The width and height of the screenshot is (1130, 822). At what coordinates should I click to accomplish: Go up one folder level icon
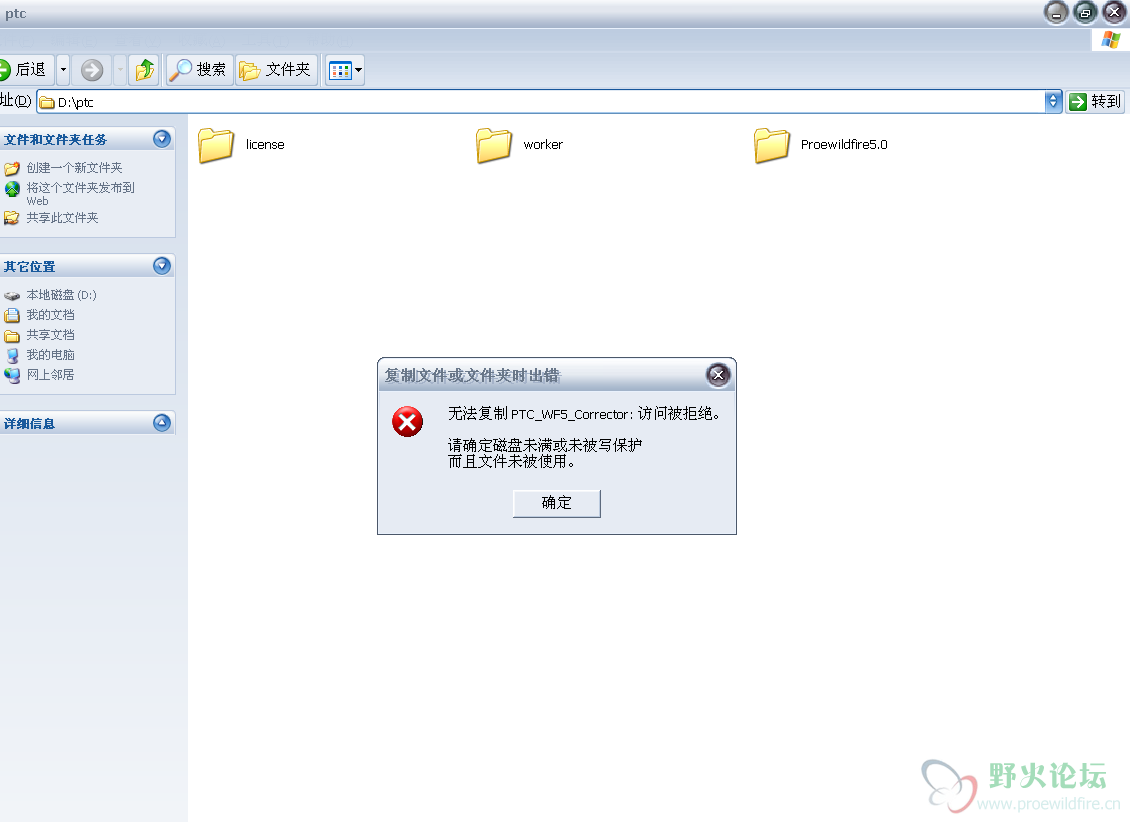tap(145, 70)
